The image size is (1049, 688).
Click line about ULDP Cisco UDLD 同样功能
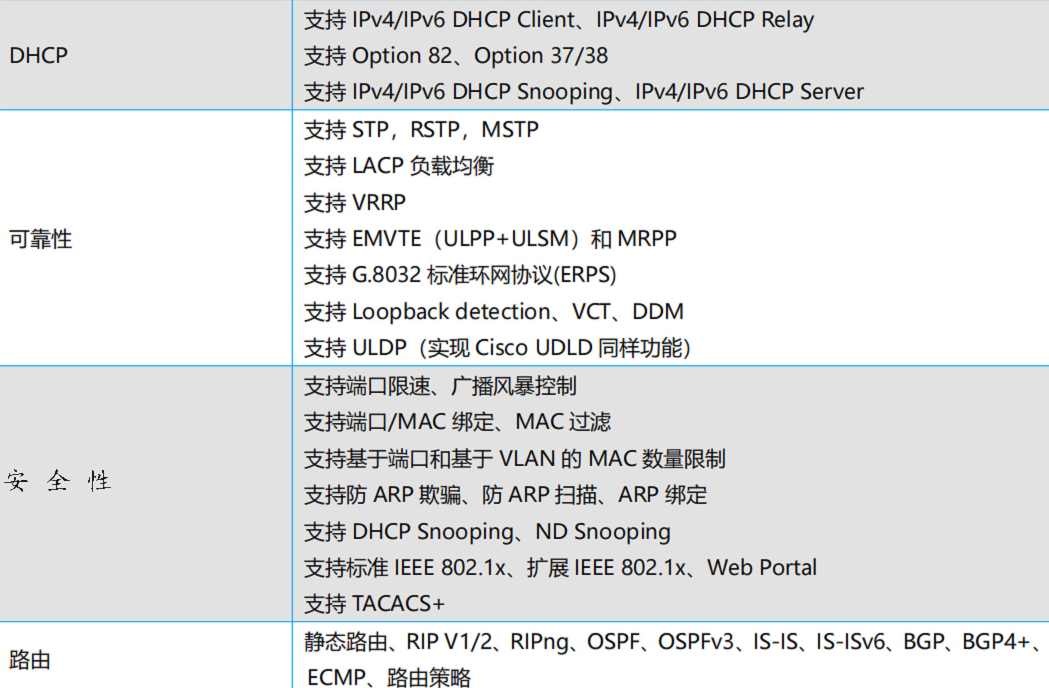[x=497, y=348]
